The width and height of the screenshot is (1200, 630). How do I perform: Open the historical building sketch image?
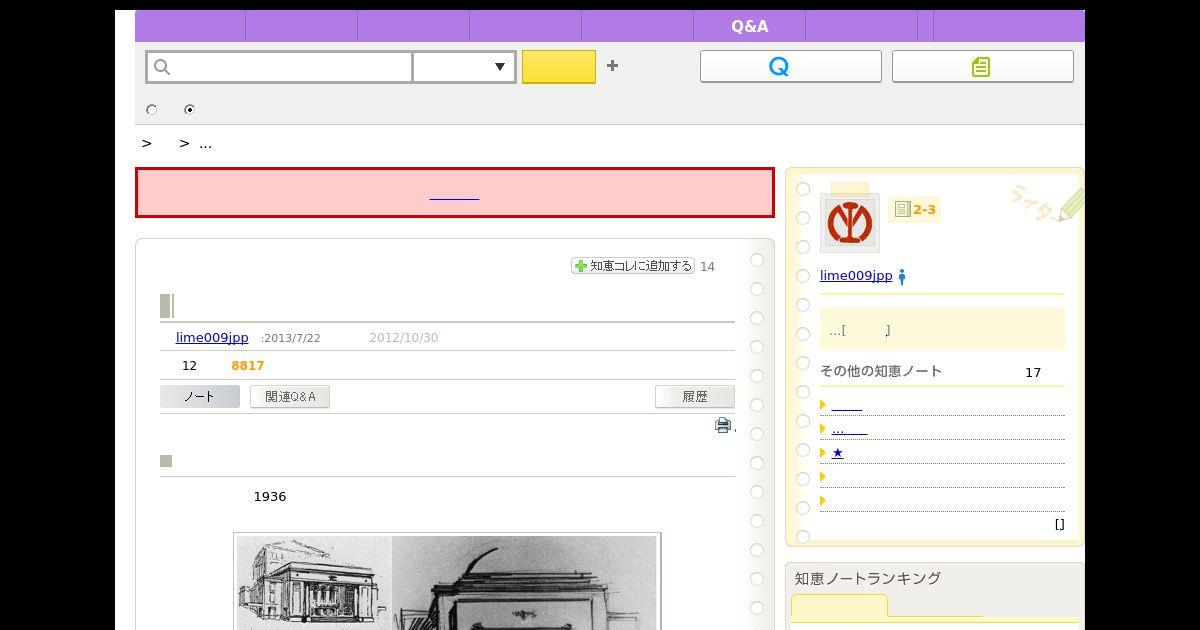point(447,582)
